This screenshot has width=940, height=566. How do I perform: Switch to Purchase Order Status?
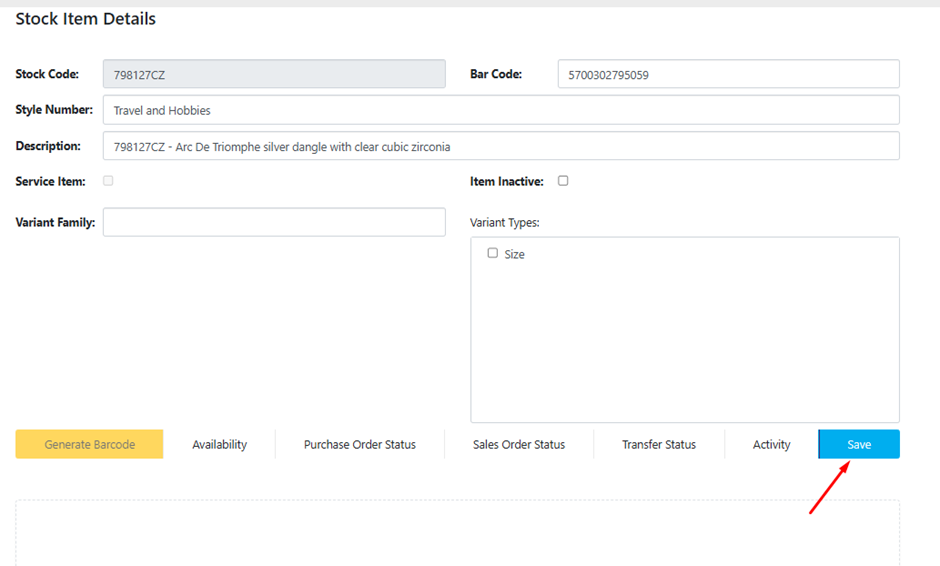click(x=359, y=444)
